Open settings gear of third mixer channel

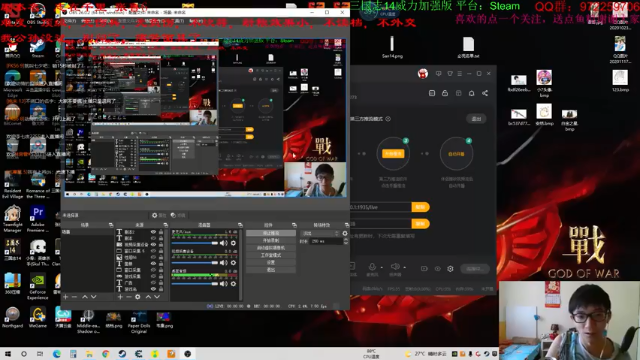point(233,283)
